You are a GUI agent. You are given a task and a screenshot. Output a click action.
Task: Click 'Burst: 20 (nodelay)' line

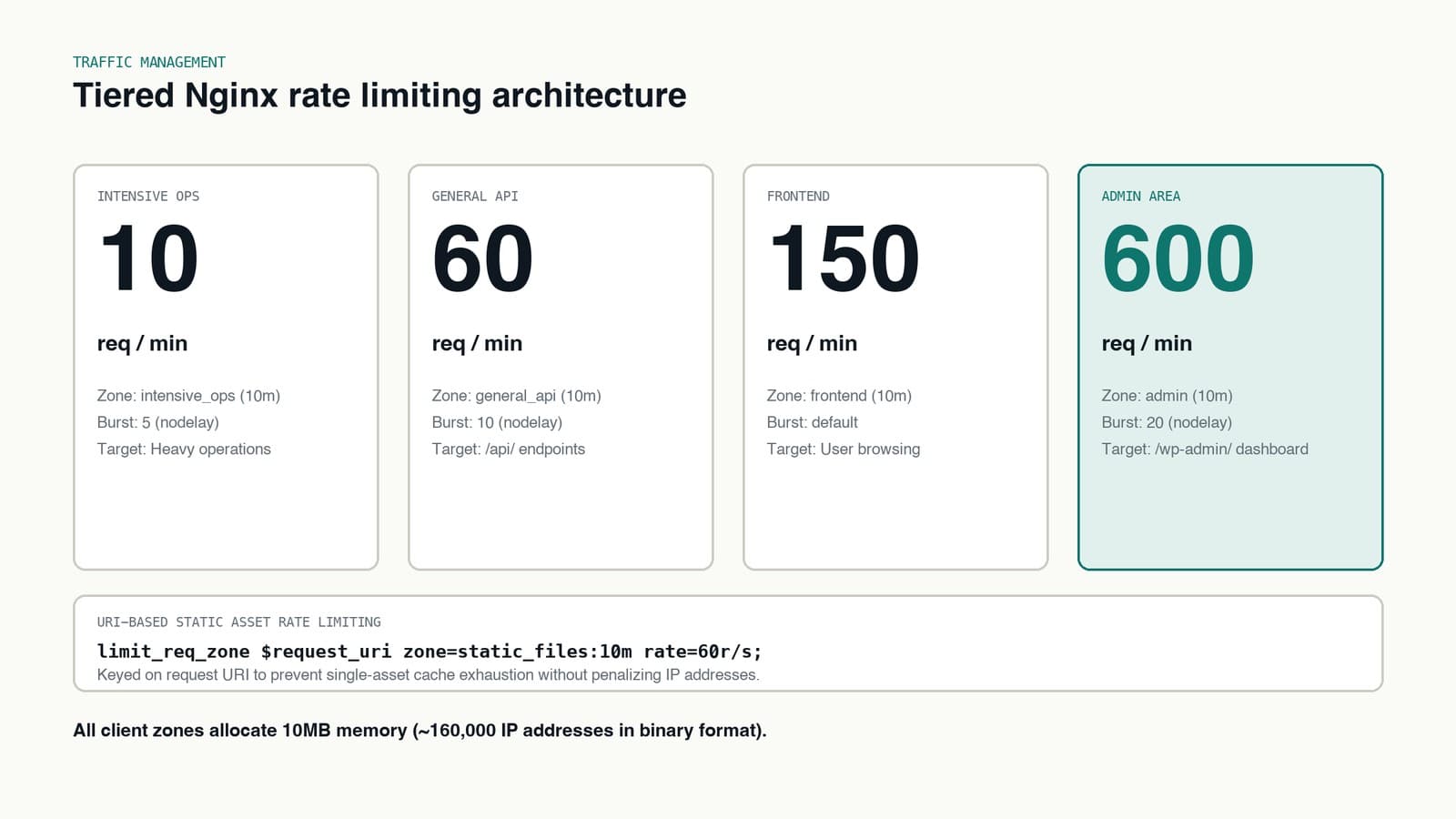click(1167, 422)
